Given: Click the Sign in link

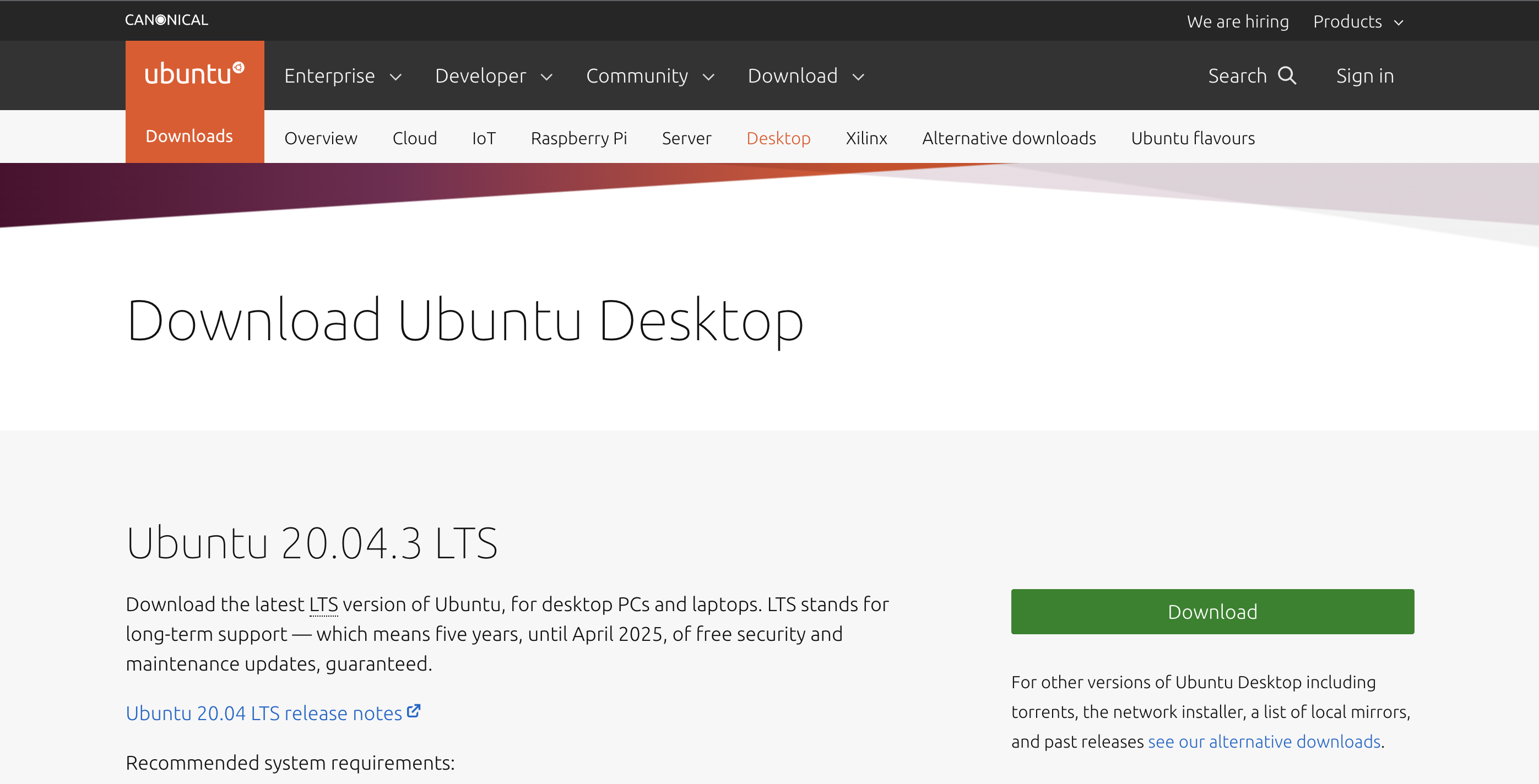Looking at the screenshot, I should (x=1364, y=76).
